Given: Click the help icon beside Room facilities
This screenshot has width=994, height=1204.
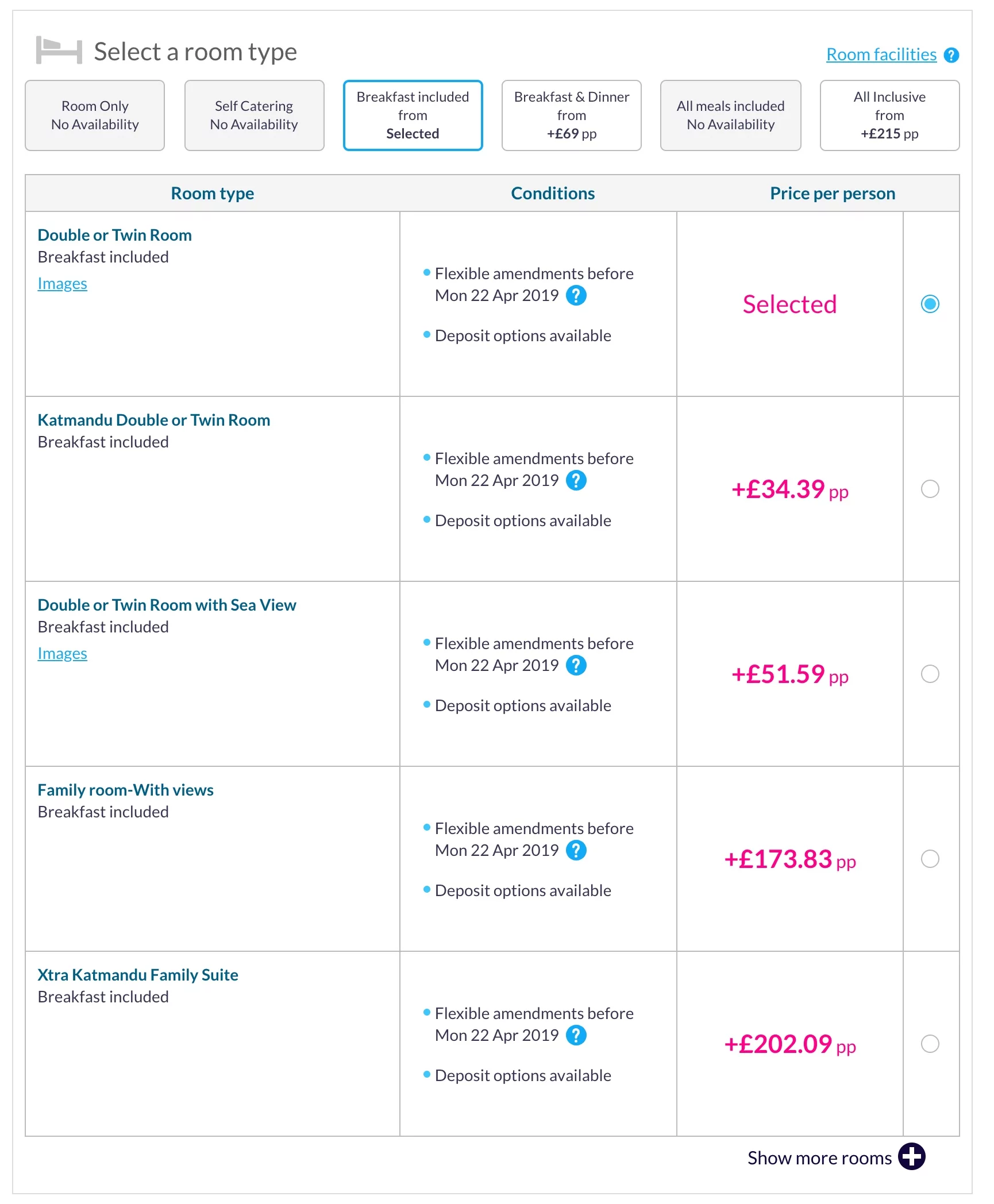Looking at the screenshot, I should (951, 55).
